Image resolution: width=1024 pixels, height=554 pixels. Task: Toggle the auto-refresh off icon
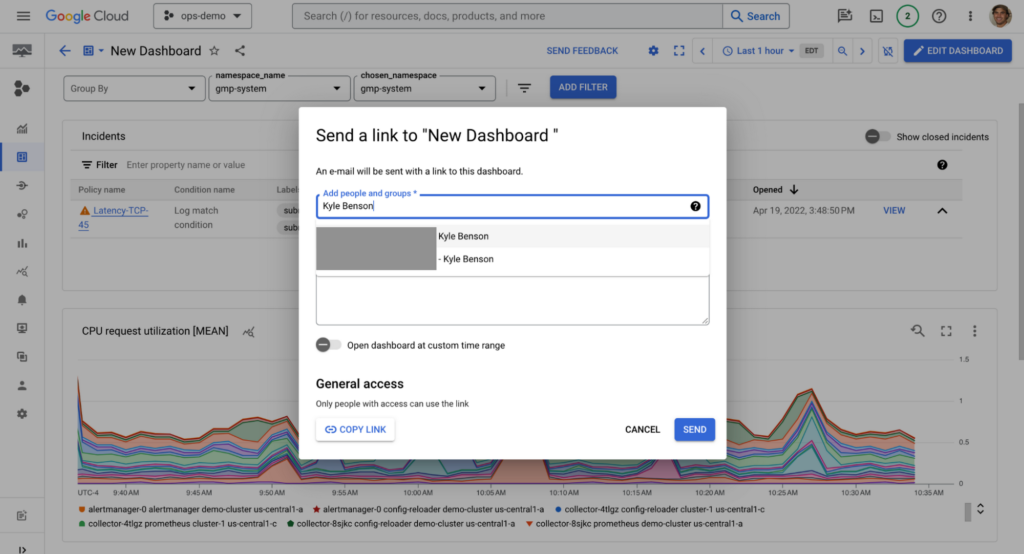(x=888, y=50)
